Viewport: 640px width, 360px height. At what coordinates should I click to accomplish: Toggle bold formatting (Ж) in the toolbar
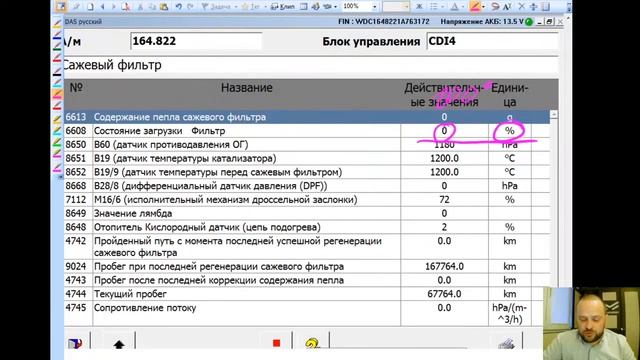point(419,7)
